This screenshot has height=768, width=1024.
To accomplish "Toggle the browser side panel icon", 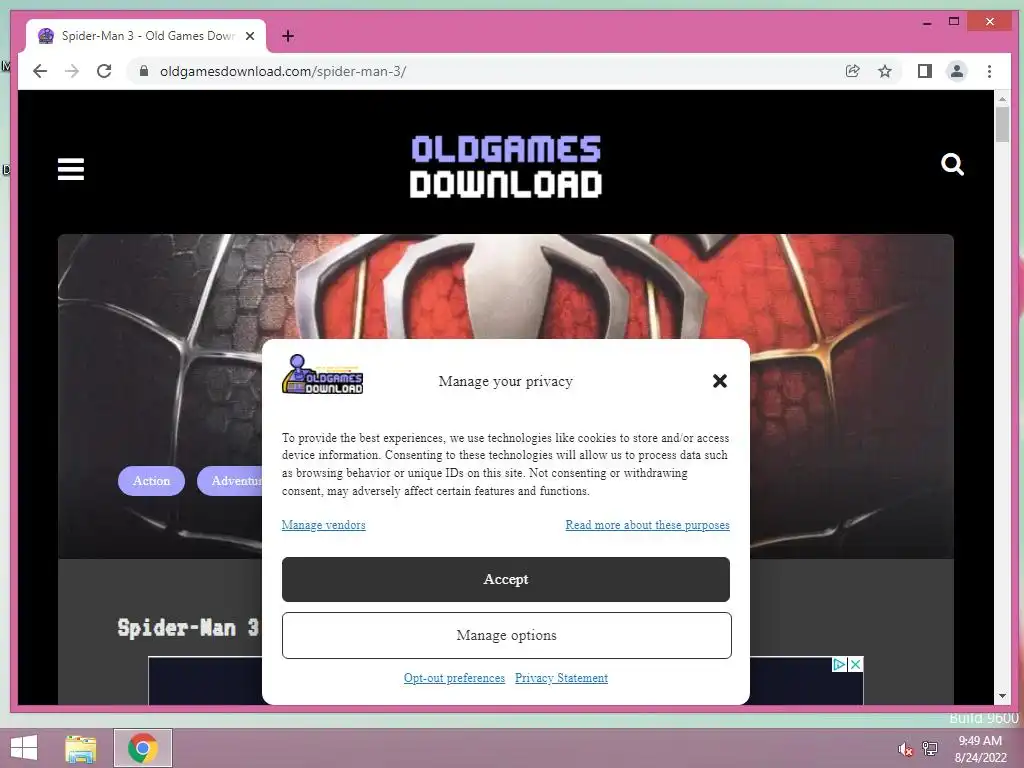I will coord(925,71).
